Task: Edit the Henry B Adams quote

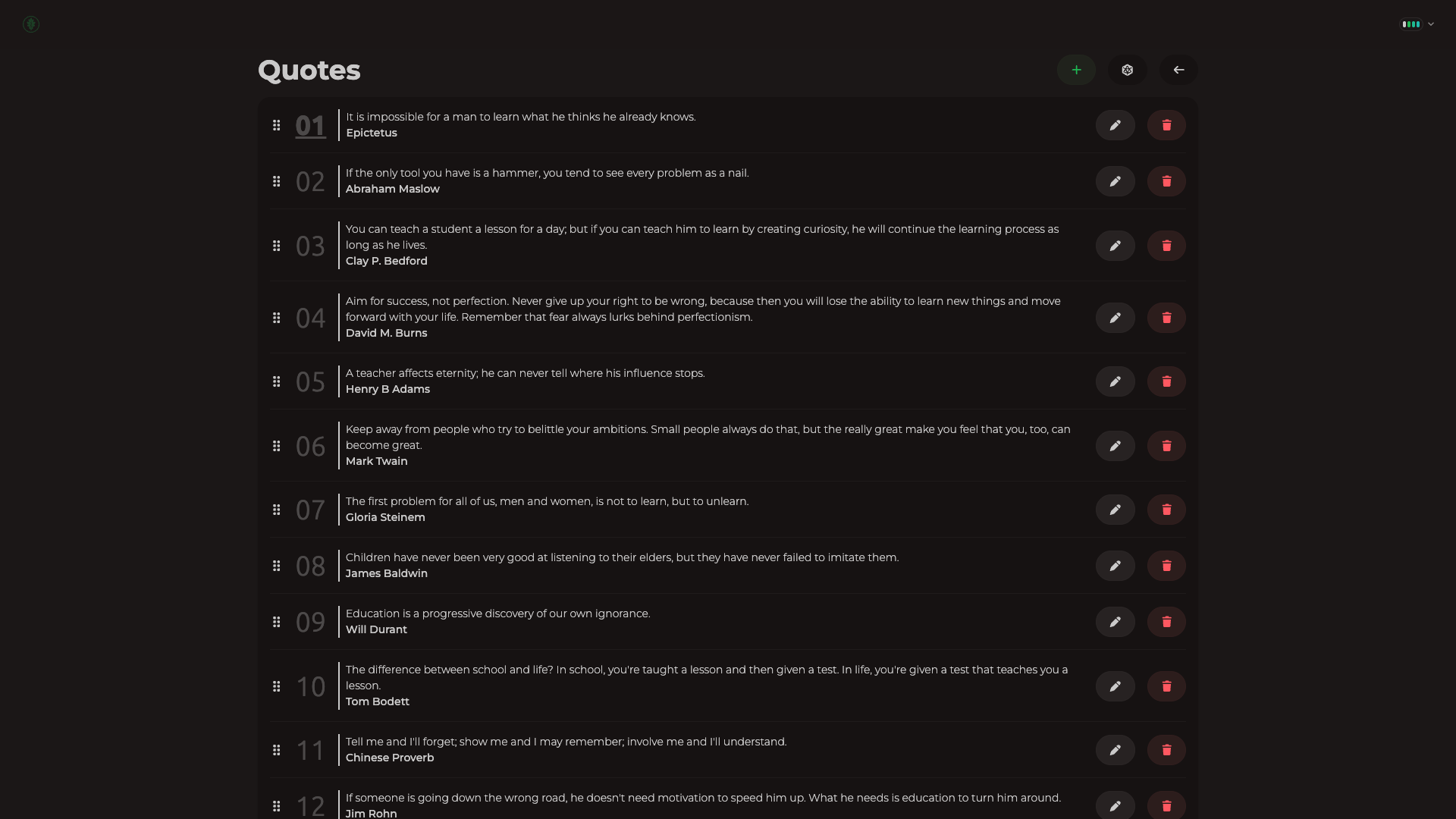Action: pos(1115,381)
